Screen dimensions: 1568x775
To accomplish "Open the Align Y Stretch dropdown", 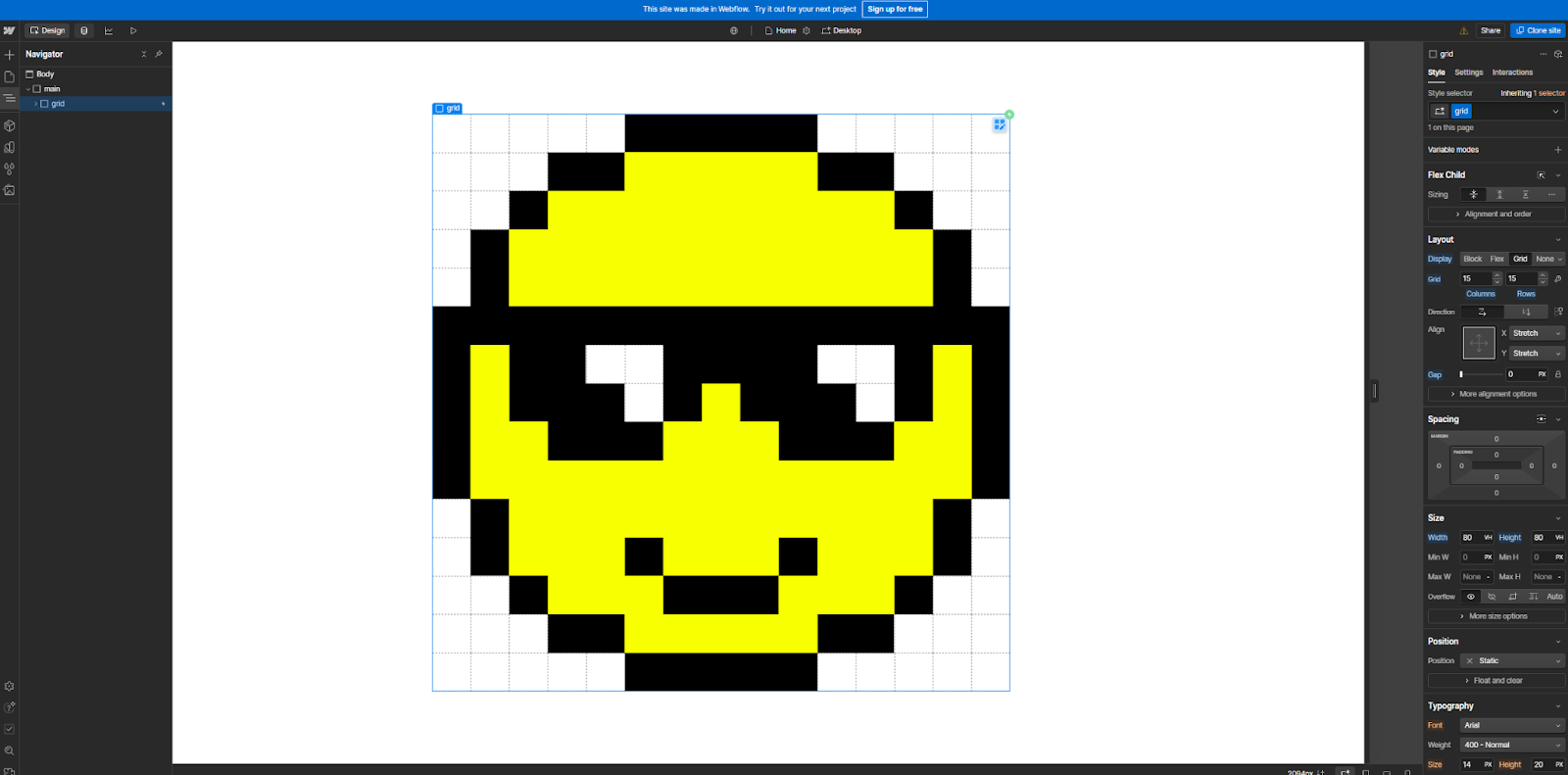I will [1537, 353].
